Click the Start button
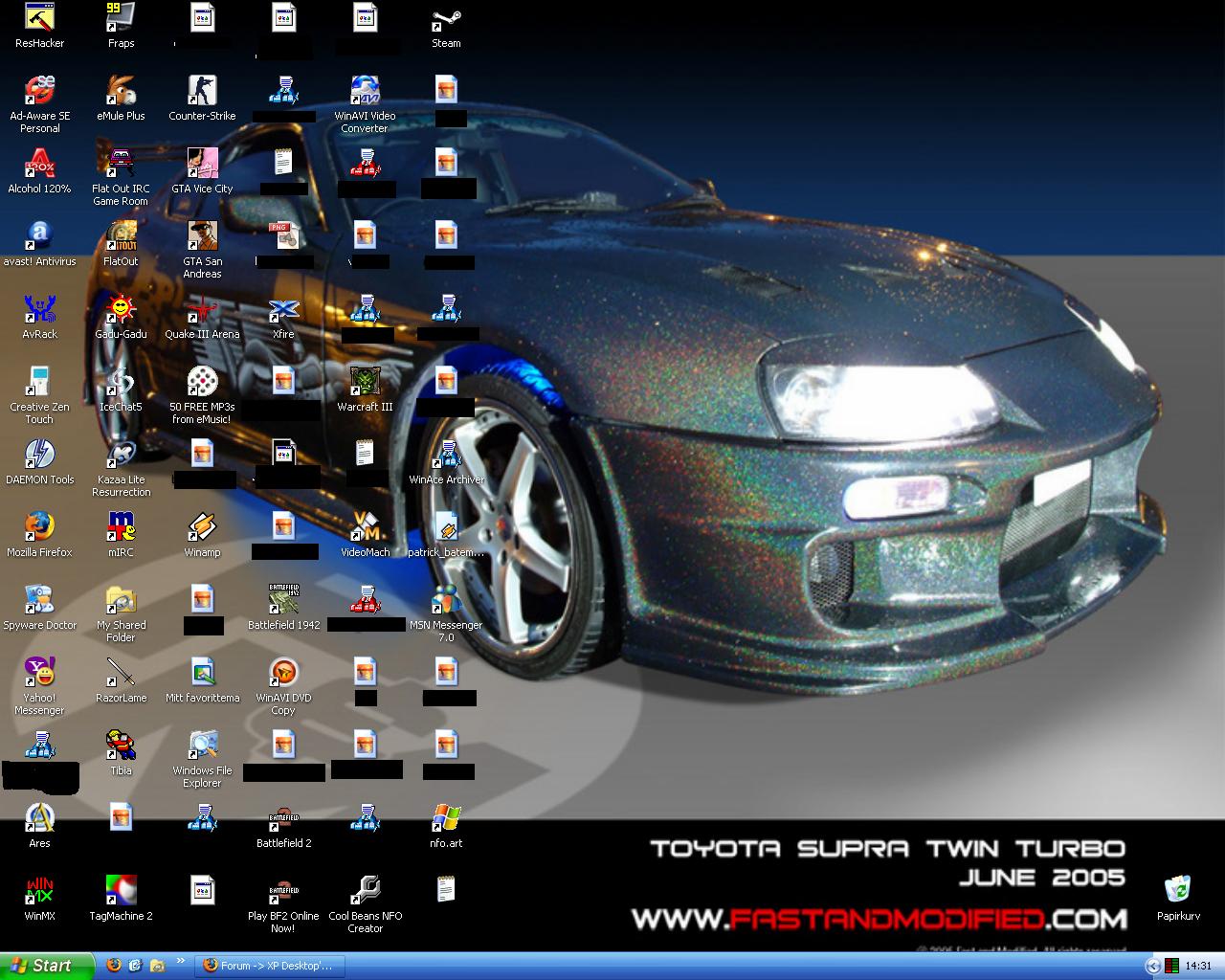 pyautogui.click(x=47, y=966)
